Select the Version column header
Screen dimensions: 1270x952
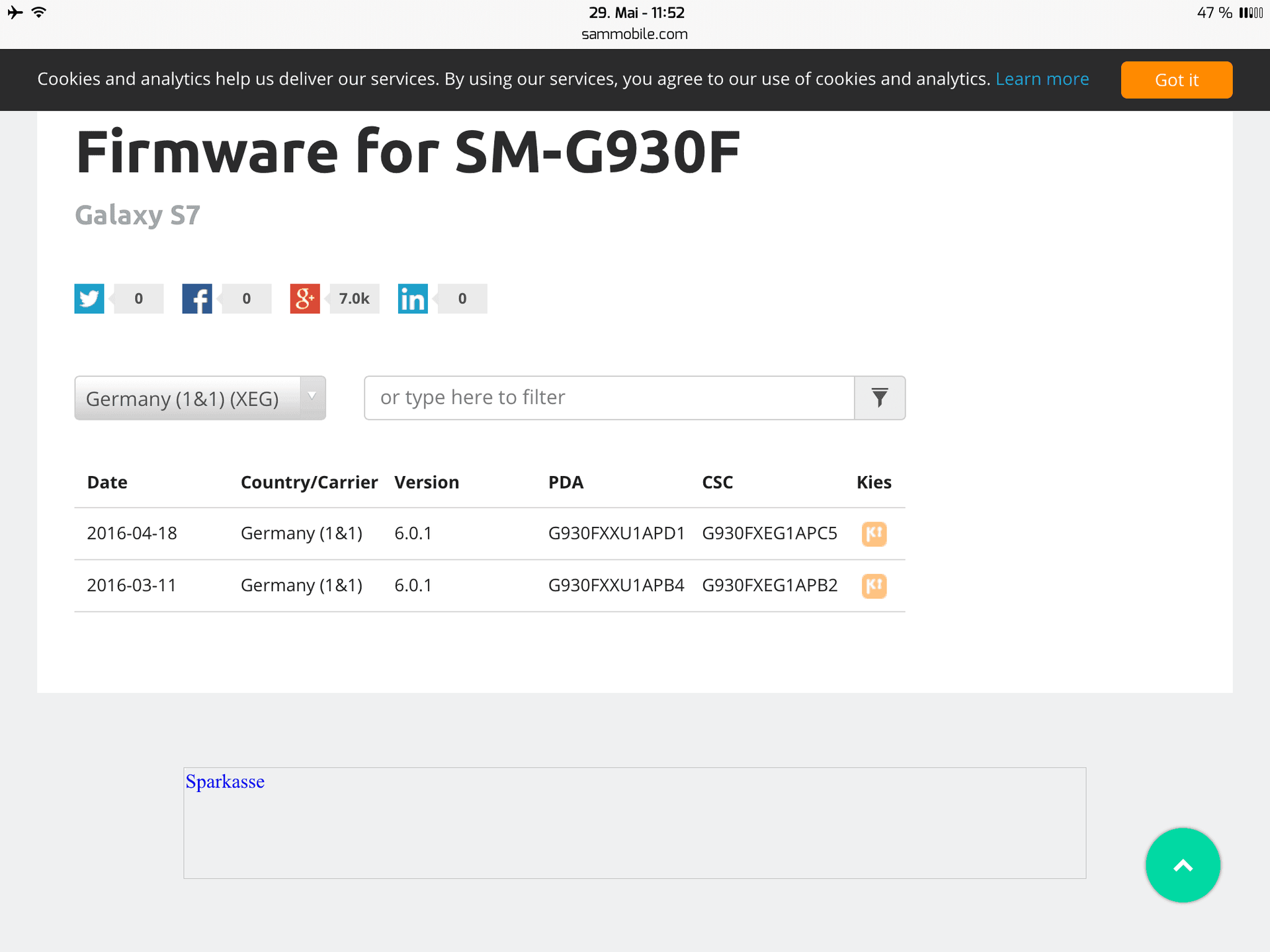point(427,483)
